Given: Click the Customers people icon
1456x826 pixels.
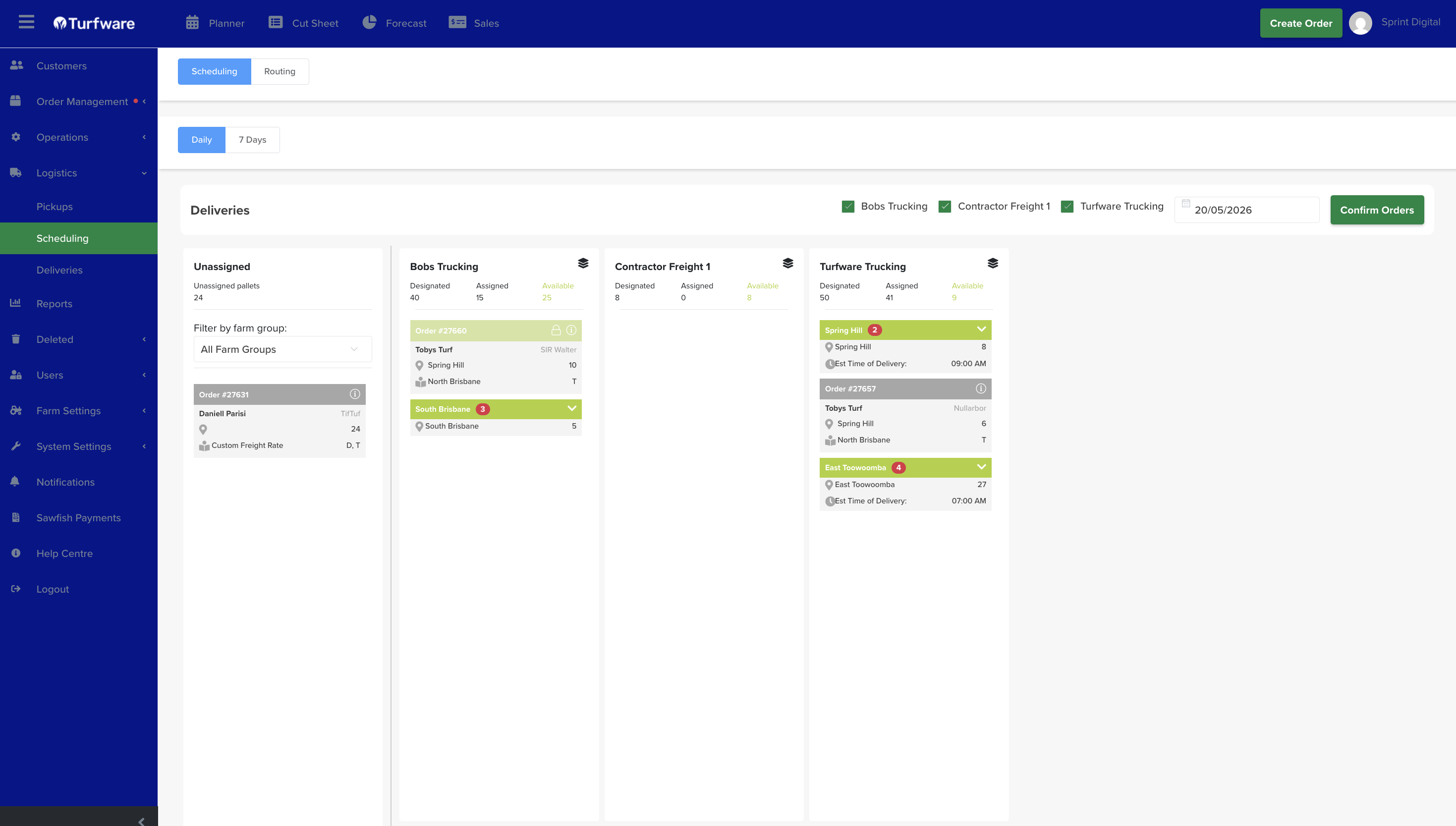Looking at the screenshot, I should pos(16,65).
